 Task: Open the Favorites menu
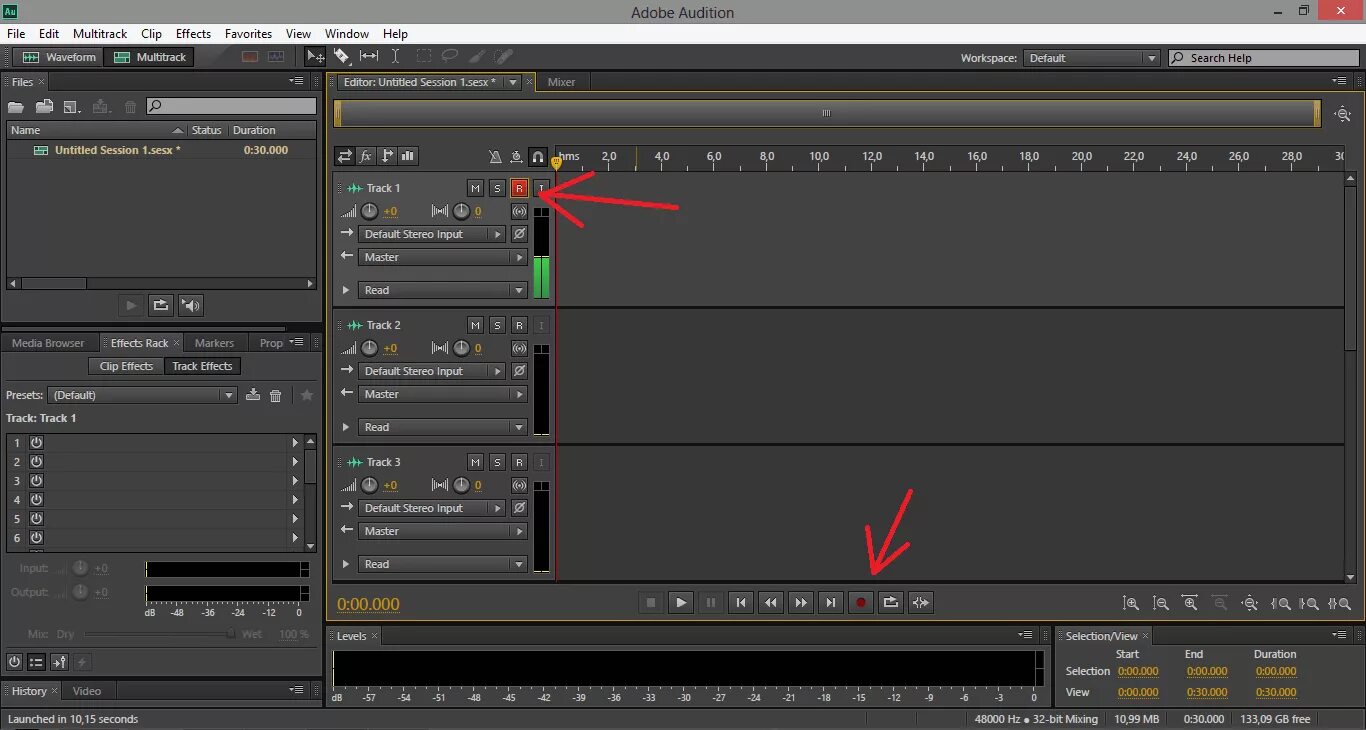(248, 34)
